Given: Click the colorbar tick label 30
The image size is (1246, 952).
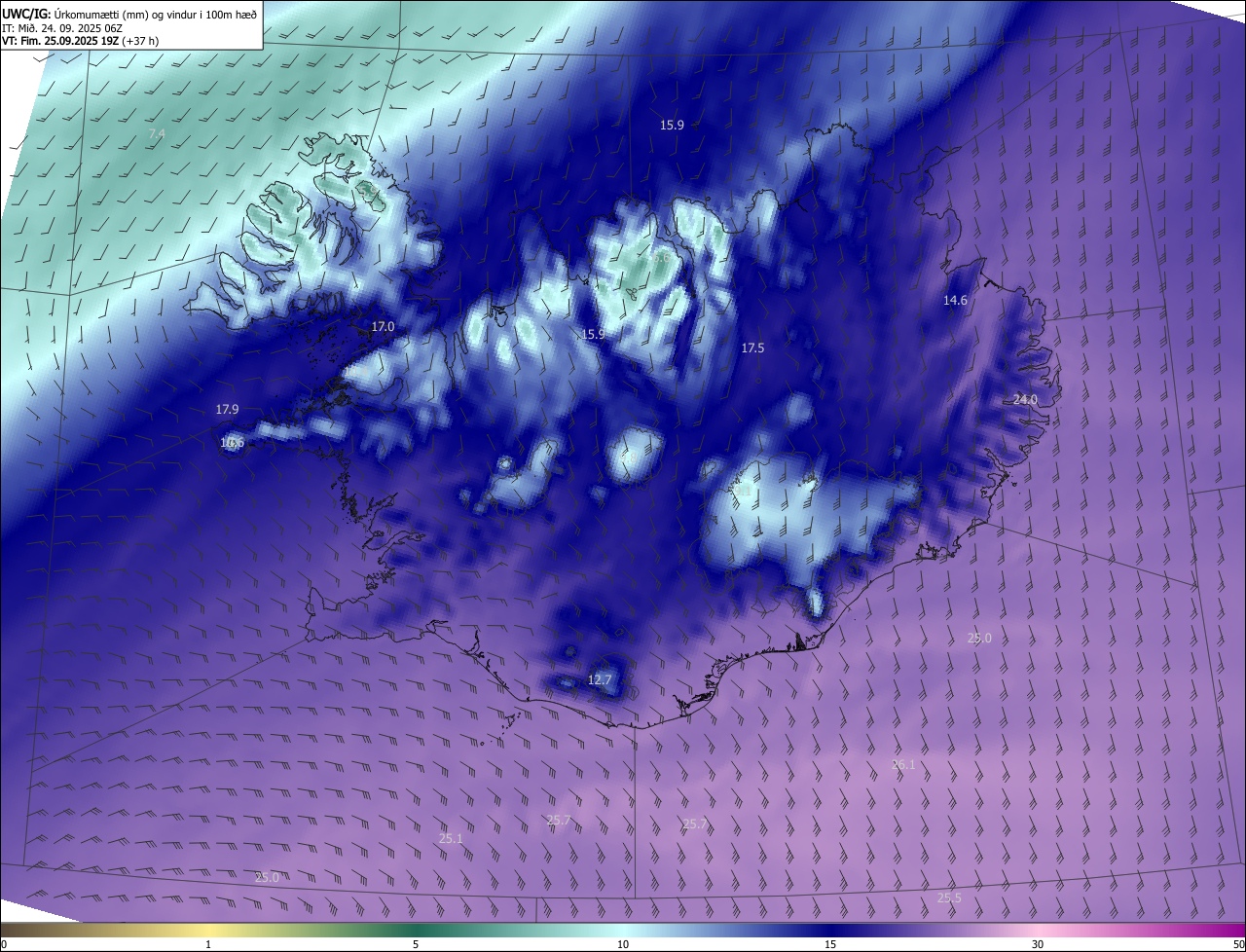Looking at the screenshot, I should point(1038,945).
